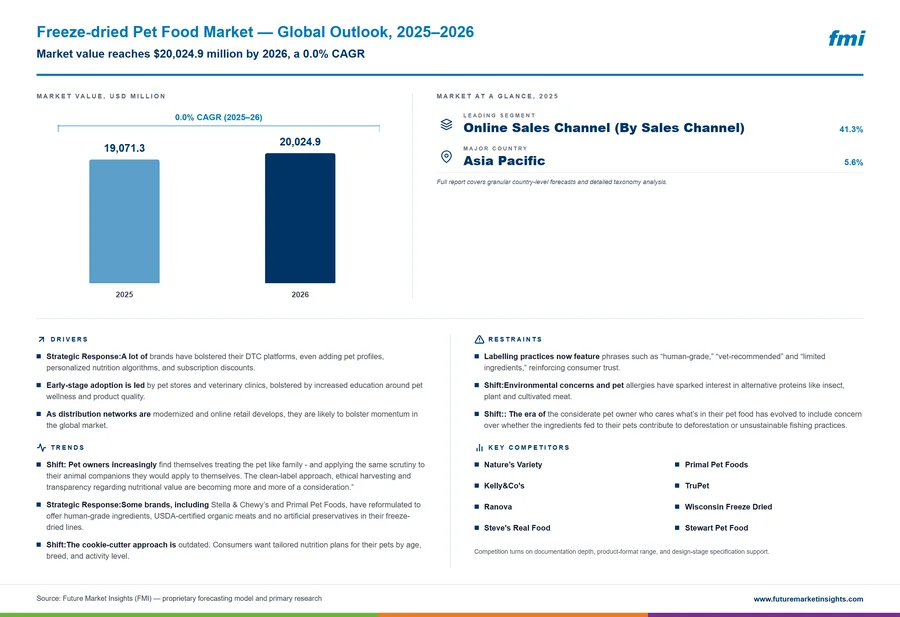Image resolution: width=900 pixels, height=617 pixels.
Task: Click the arrow icon next to Drivers
Action: (x=41, y=340)
